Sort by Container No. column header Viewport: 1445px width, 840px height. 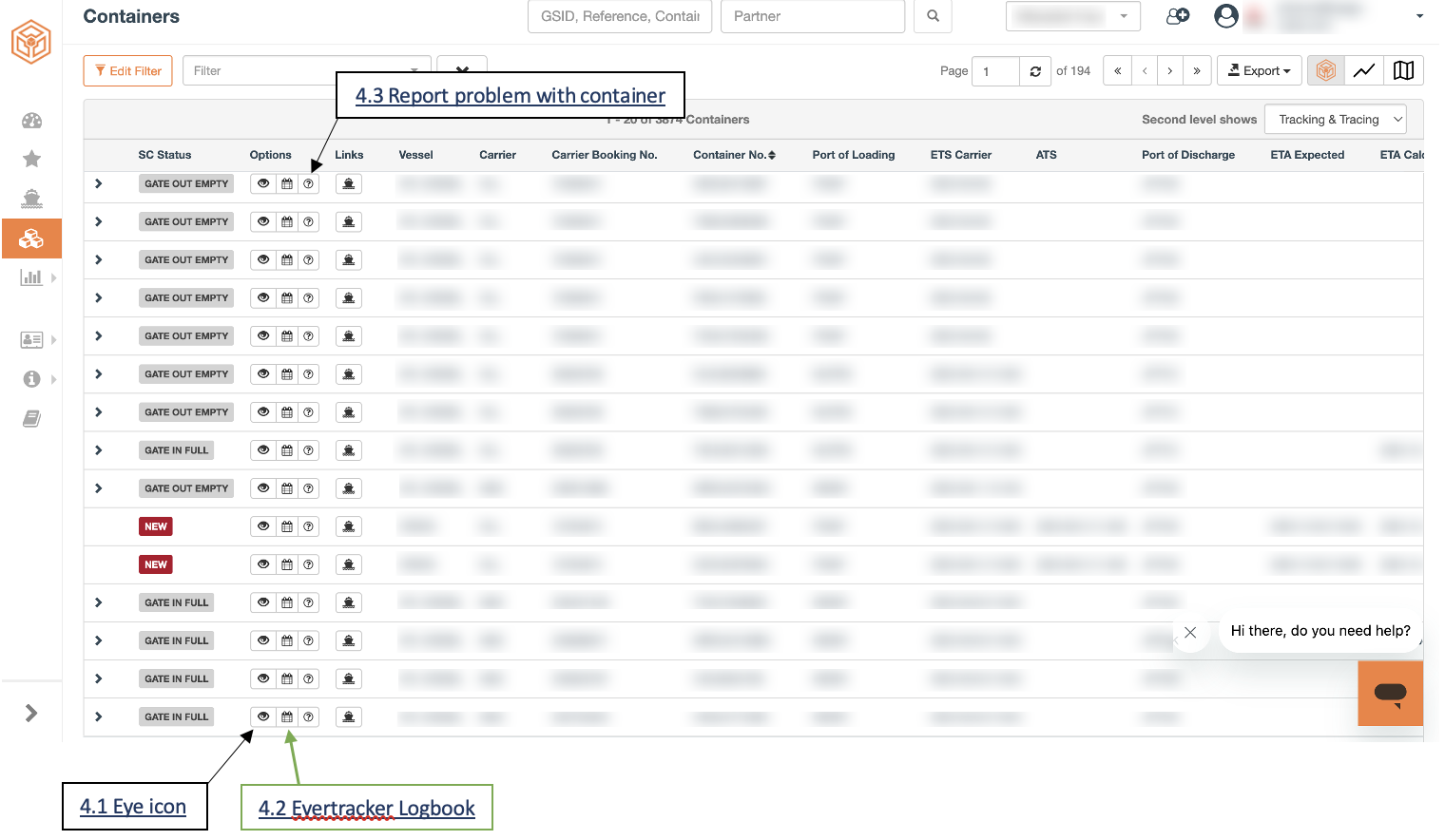point(734,155)
